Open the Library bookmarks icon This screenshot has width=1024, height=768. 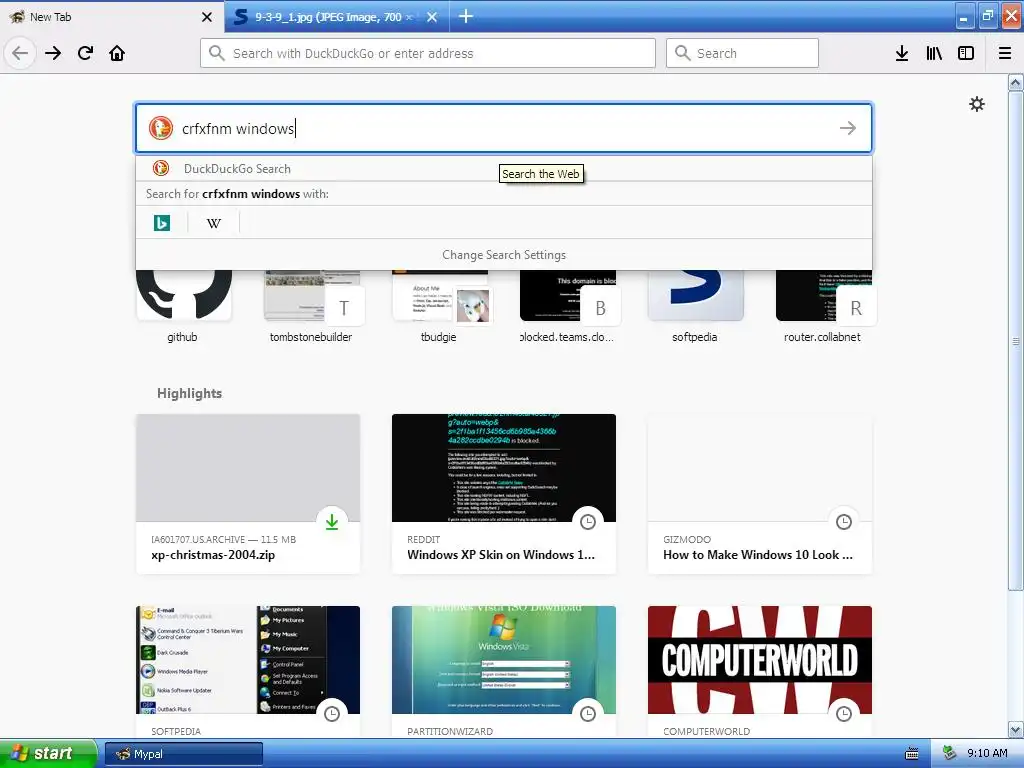tap(934, 53)
